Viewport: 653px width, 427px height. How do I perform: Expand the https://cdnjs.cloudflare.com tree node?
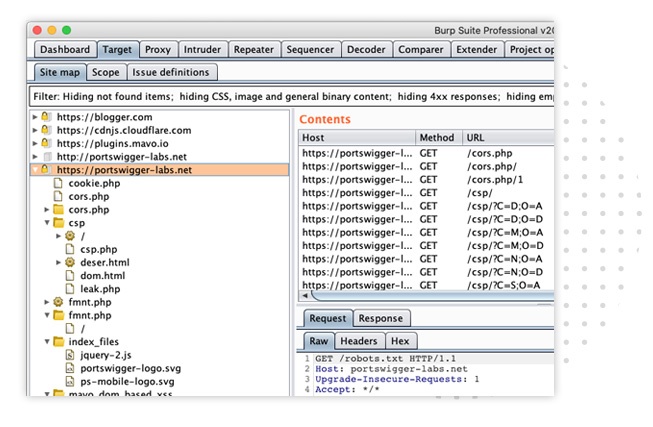pos(35,131)
